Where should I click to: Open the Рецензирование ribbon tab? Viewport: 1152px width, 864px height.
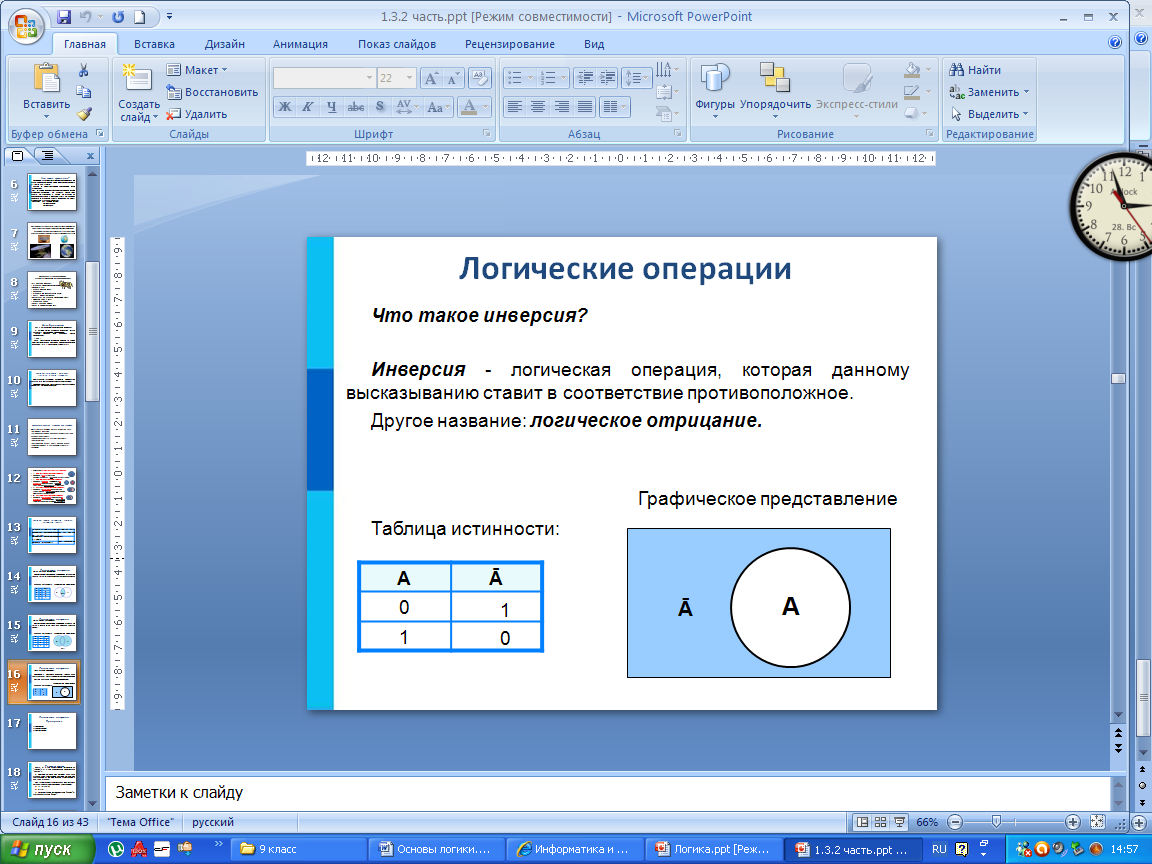click(x=510, y=44)
